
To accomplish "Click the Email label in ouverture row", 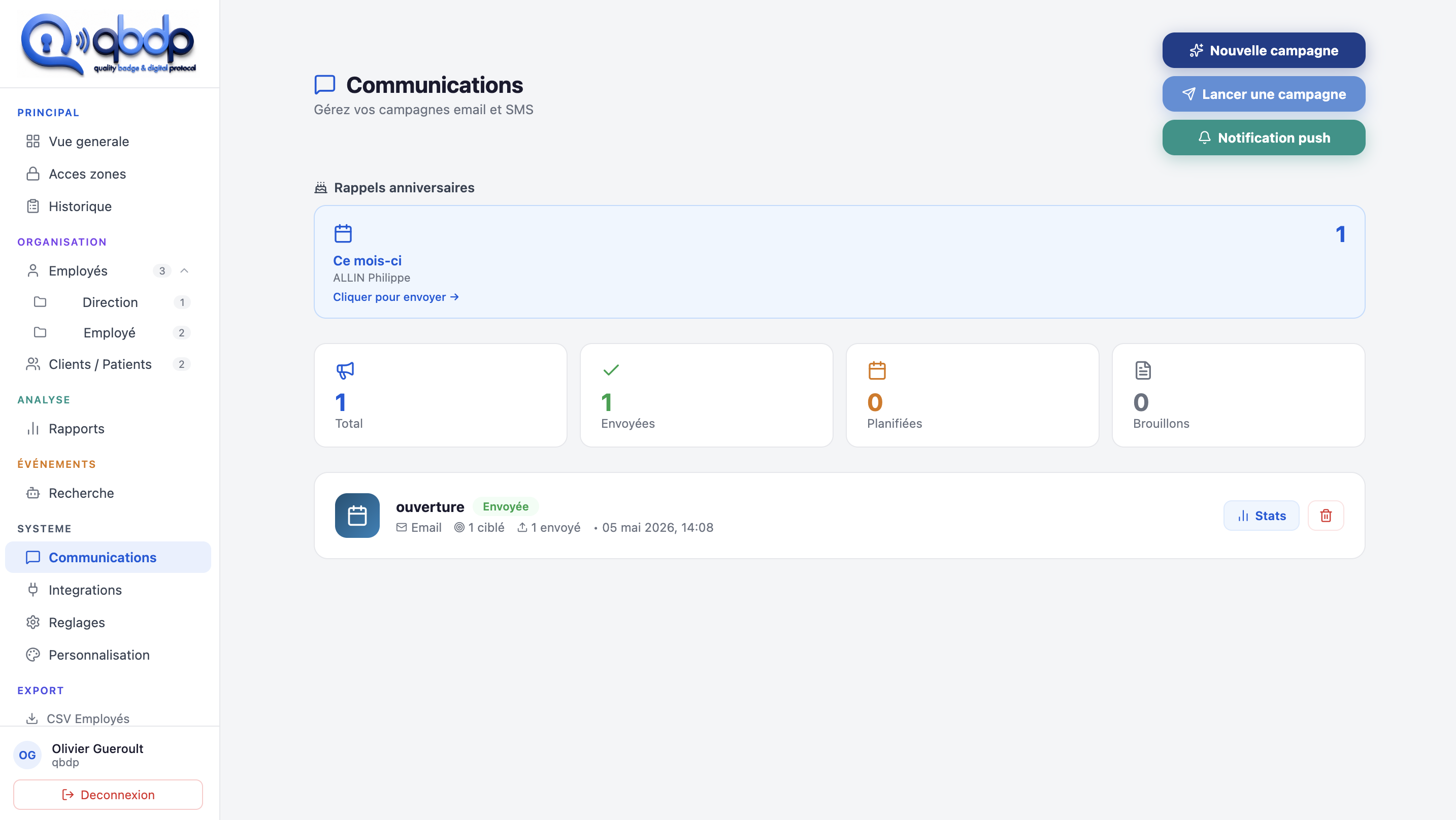I will pos(426,527).
